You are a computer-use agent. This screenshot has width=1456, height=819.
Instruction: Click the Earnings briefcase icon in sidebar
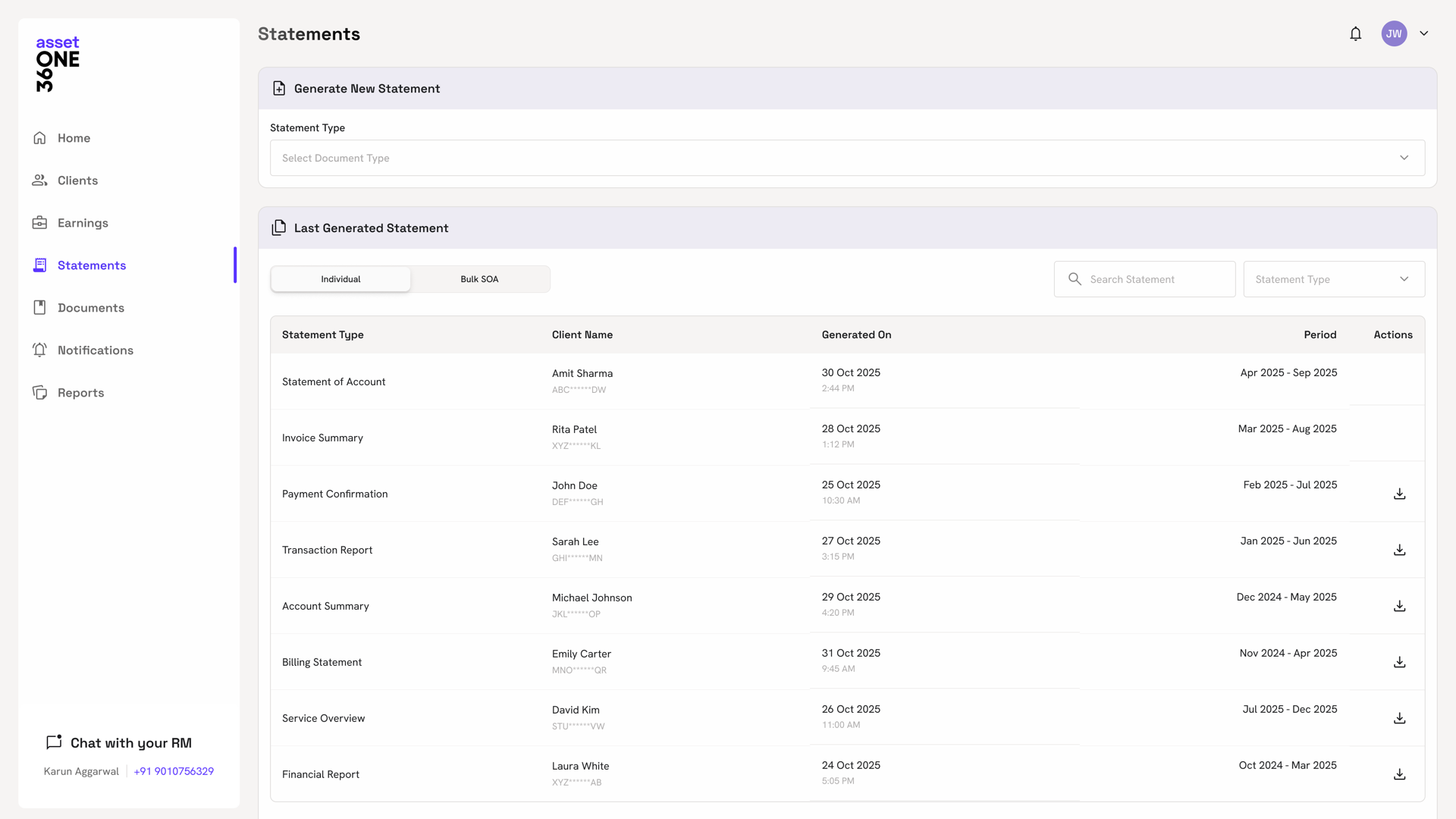click(39, 223)
